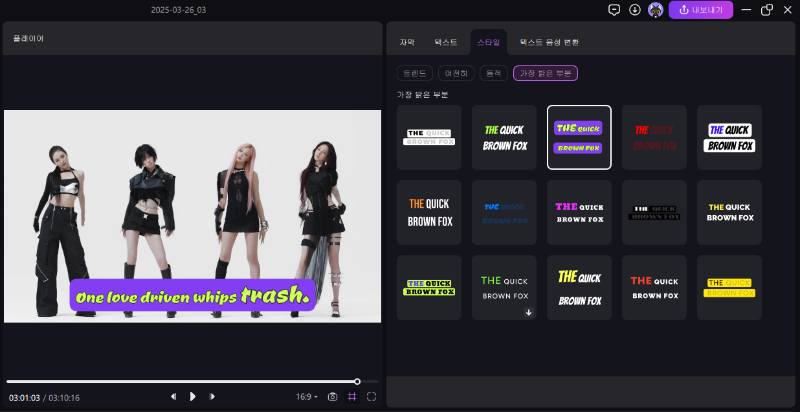Viewport: 800px width, 412px height.
Task: Open the 16:9 aspect ratio dropdown
Action: [x=307, y=397]
